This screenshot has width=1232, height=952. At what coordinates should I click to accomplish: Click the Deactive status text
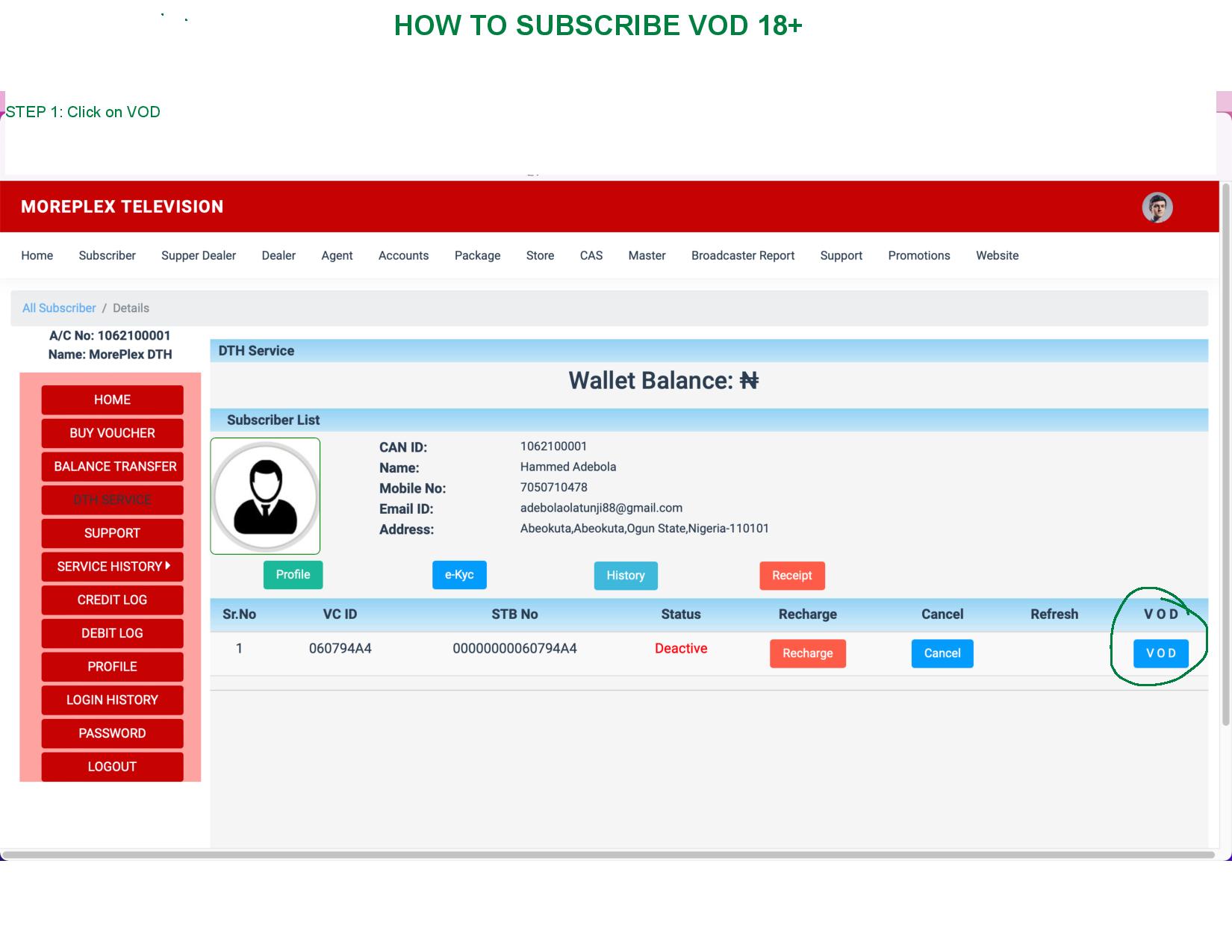pyautogui.click(x=681, y=649)
